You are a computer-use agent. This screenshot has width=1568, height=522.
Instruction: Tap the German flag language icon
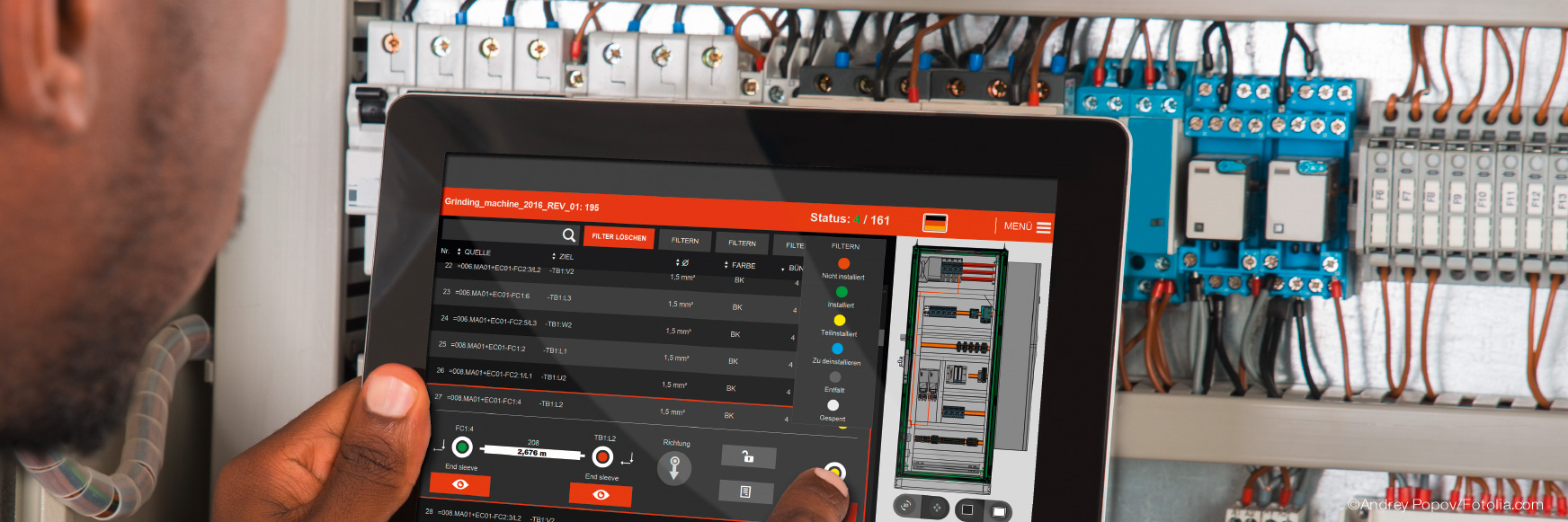click(x=935, y=223)
